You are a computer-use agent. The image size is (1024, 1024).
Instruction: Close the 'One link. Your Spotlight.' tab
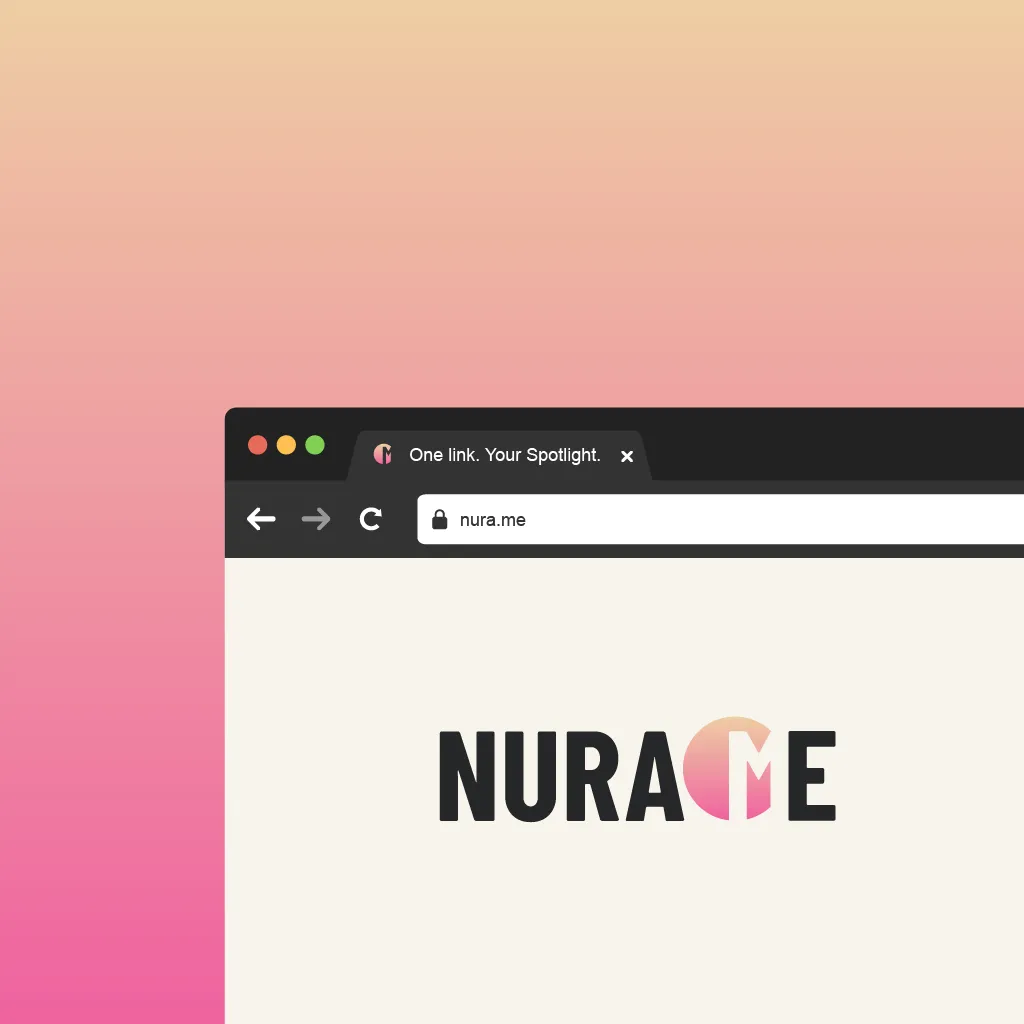click(627, 456)
